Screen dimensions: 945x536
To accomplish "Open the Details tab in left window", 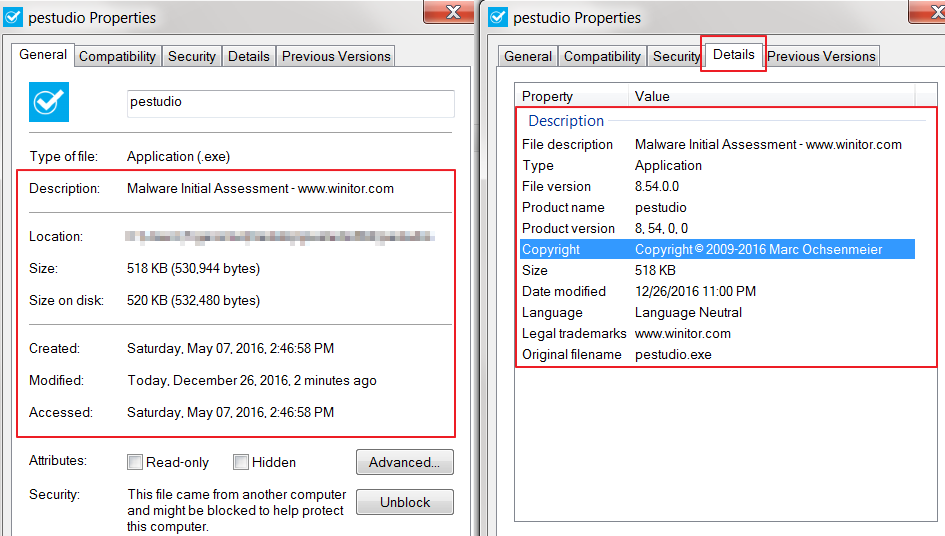I will coord(248,56).
